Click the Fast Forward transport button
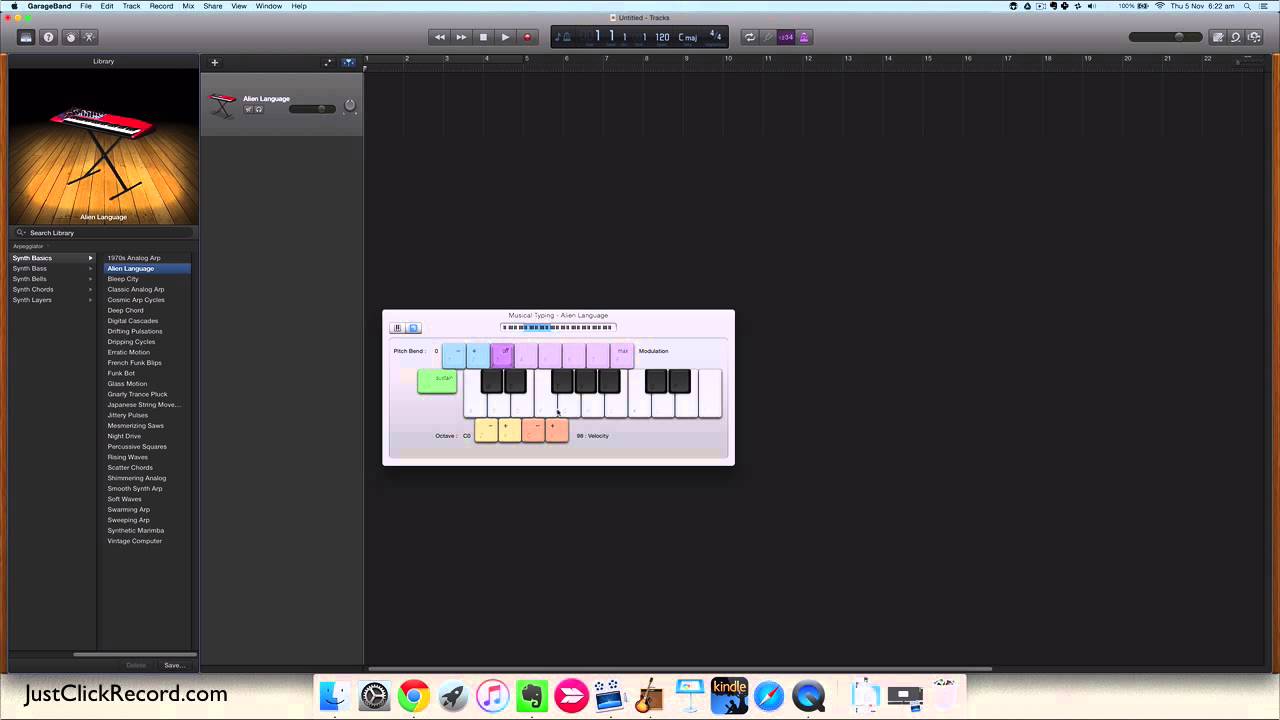The width and height of the screenshot is (1280, 720). click(x=461, y=37)
